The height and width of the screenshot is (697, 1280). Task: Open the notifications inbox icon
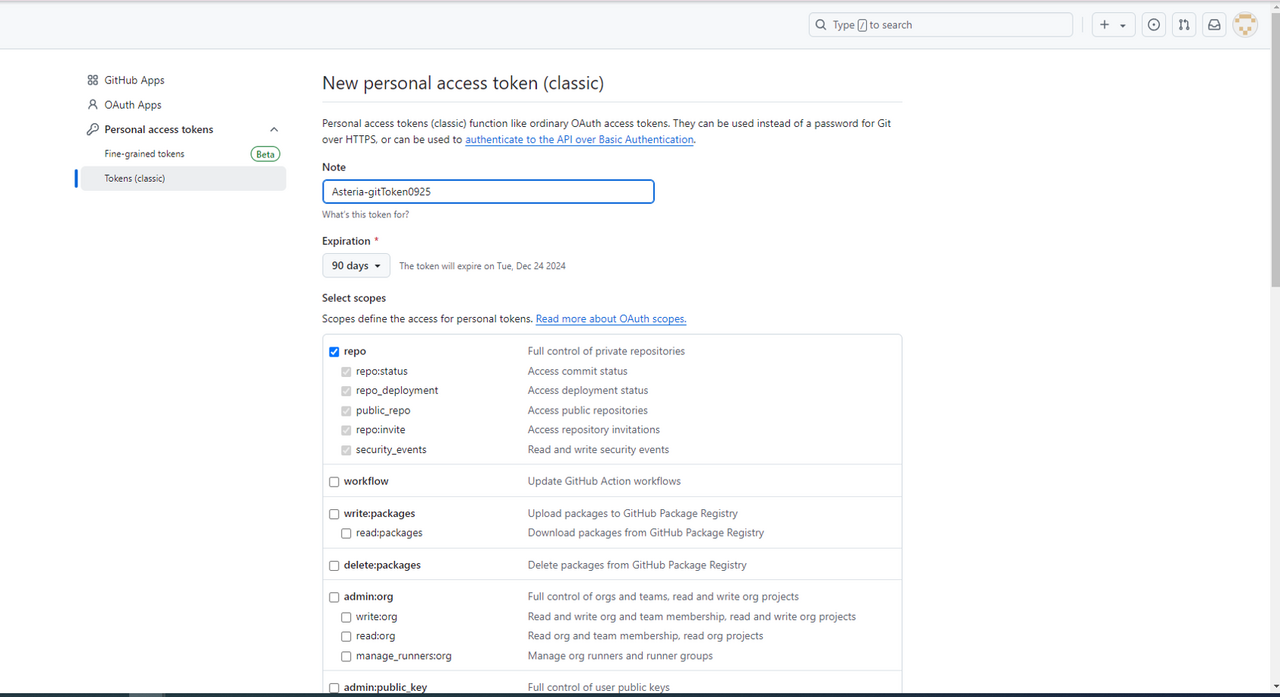point(1214,25)
